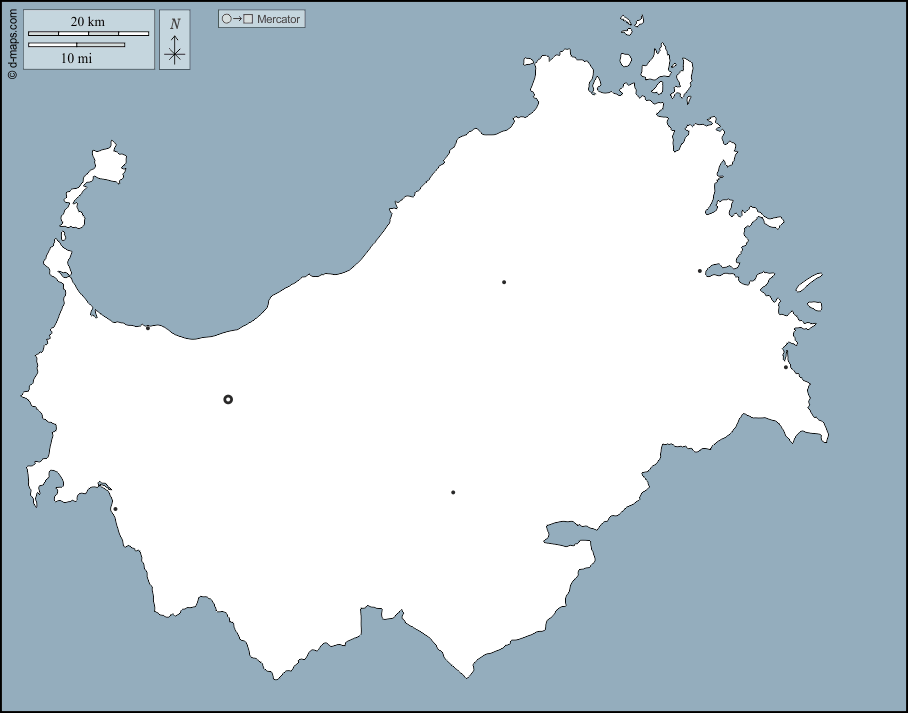Select the city dot in the north-central interior

(504, 282)
